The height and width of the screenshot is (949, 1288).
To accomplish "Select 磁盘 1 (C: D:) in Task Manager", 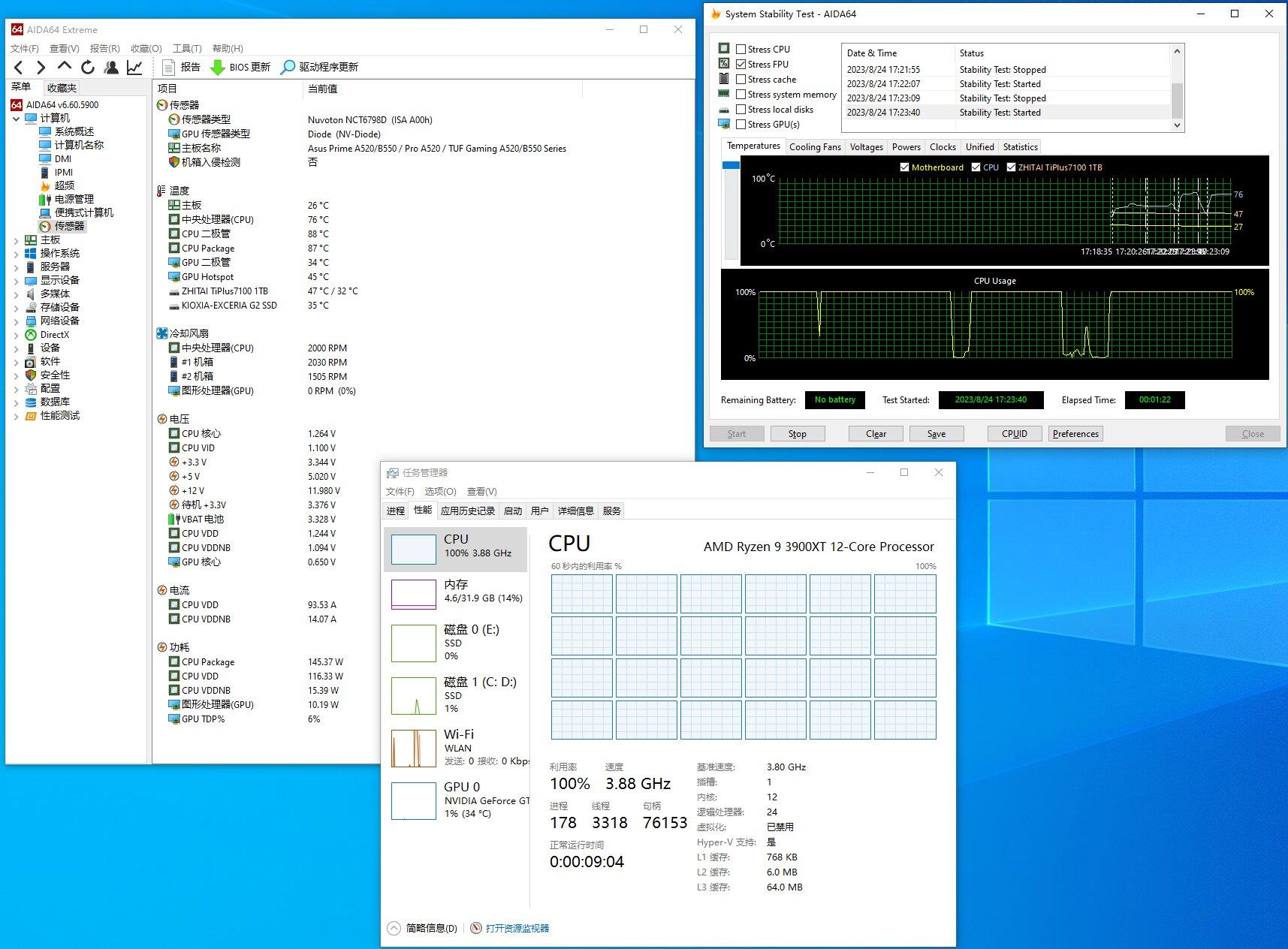I will coord(455,695).
